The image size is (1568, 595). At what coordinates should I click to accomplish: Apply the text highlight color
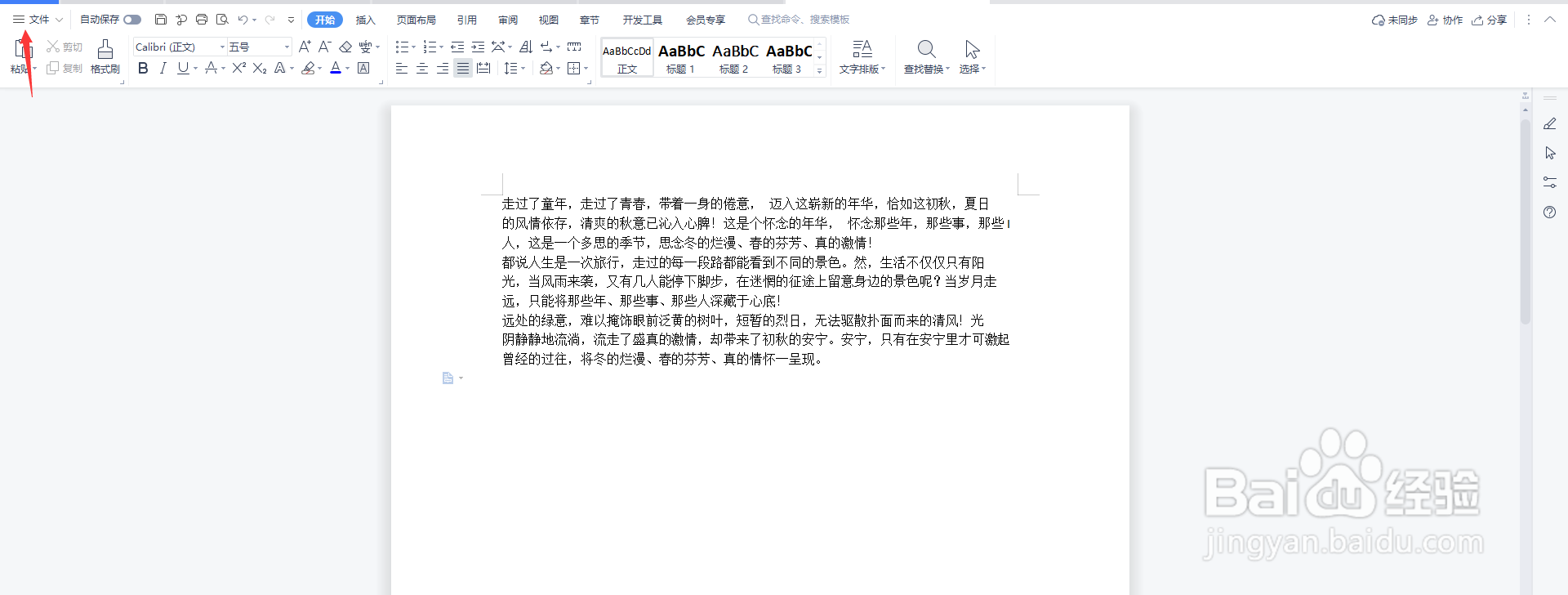[308, 68]
